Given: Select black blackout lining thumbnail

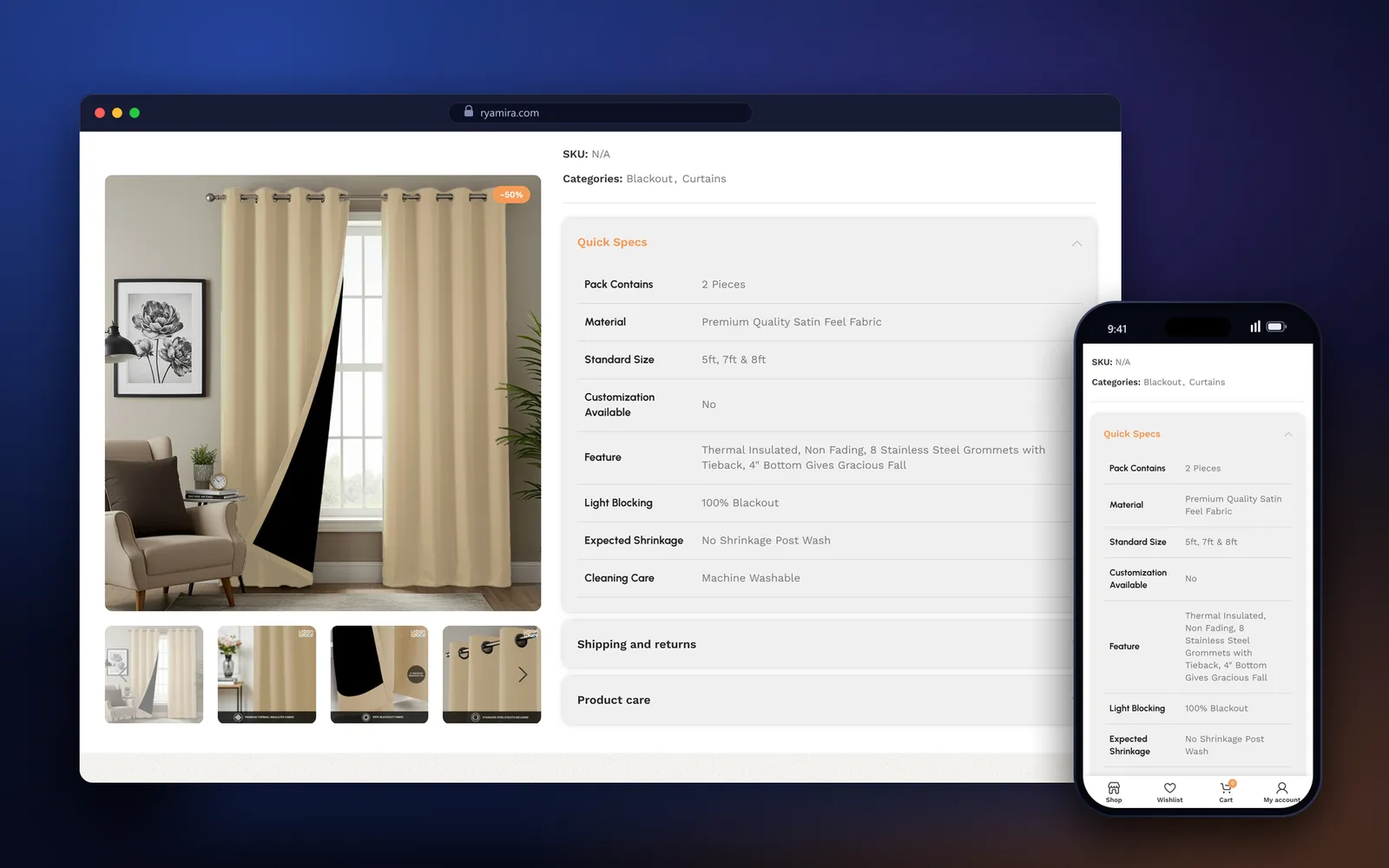Looking at the screenshot, I should (379, 674).
